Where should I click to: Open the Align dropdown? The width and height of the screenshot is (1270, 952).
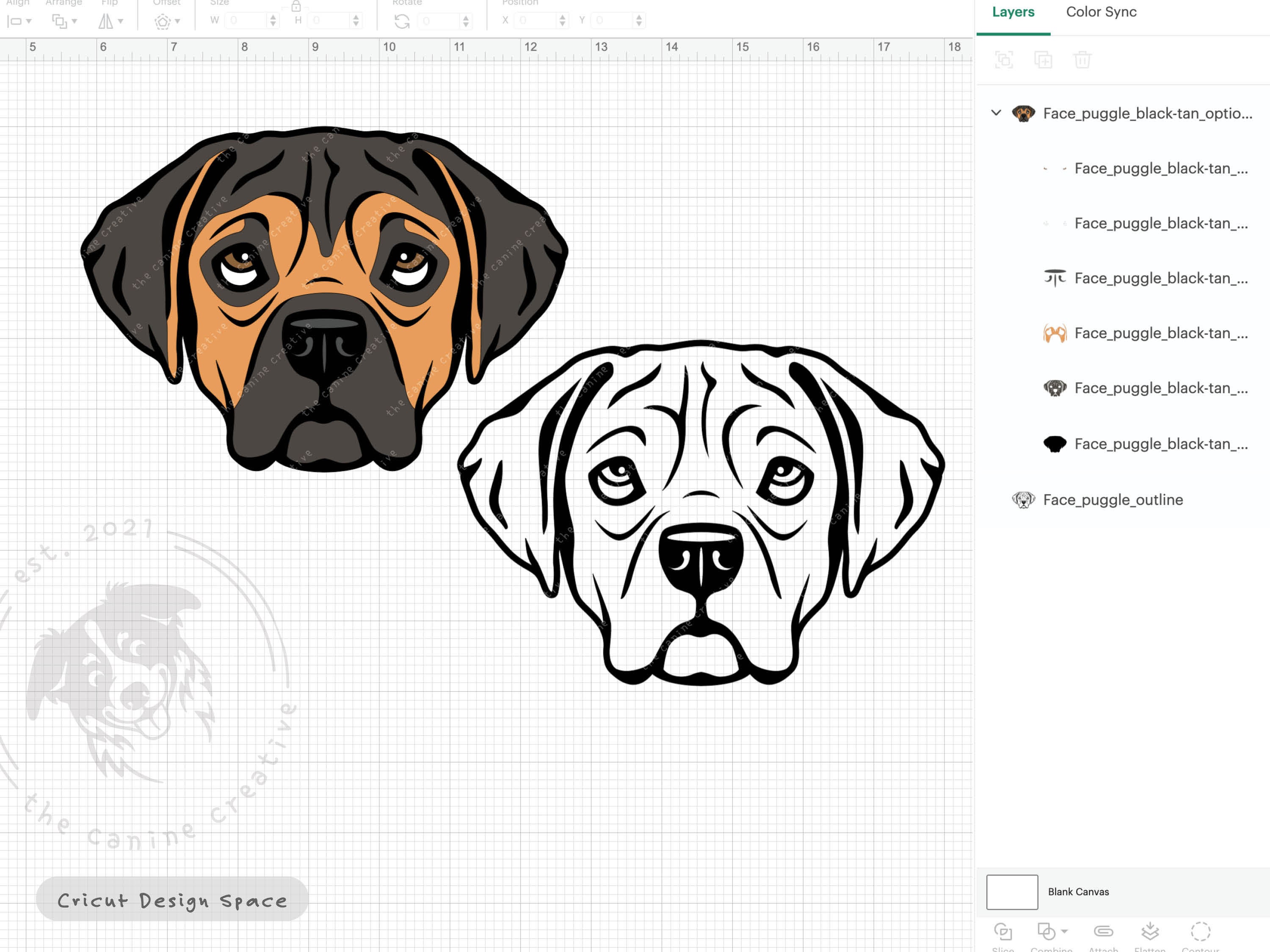(x=17, y=21)
